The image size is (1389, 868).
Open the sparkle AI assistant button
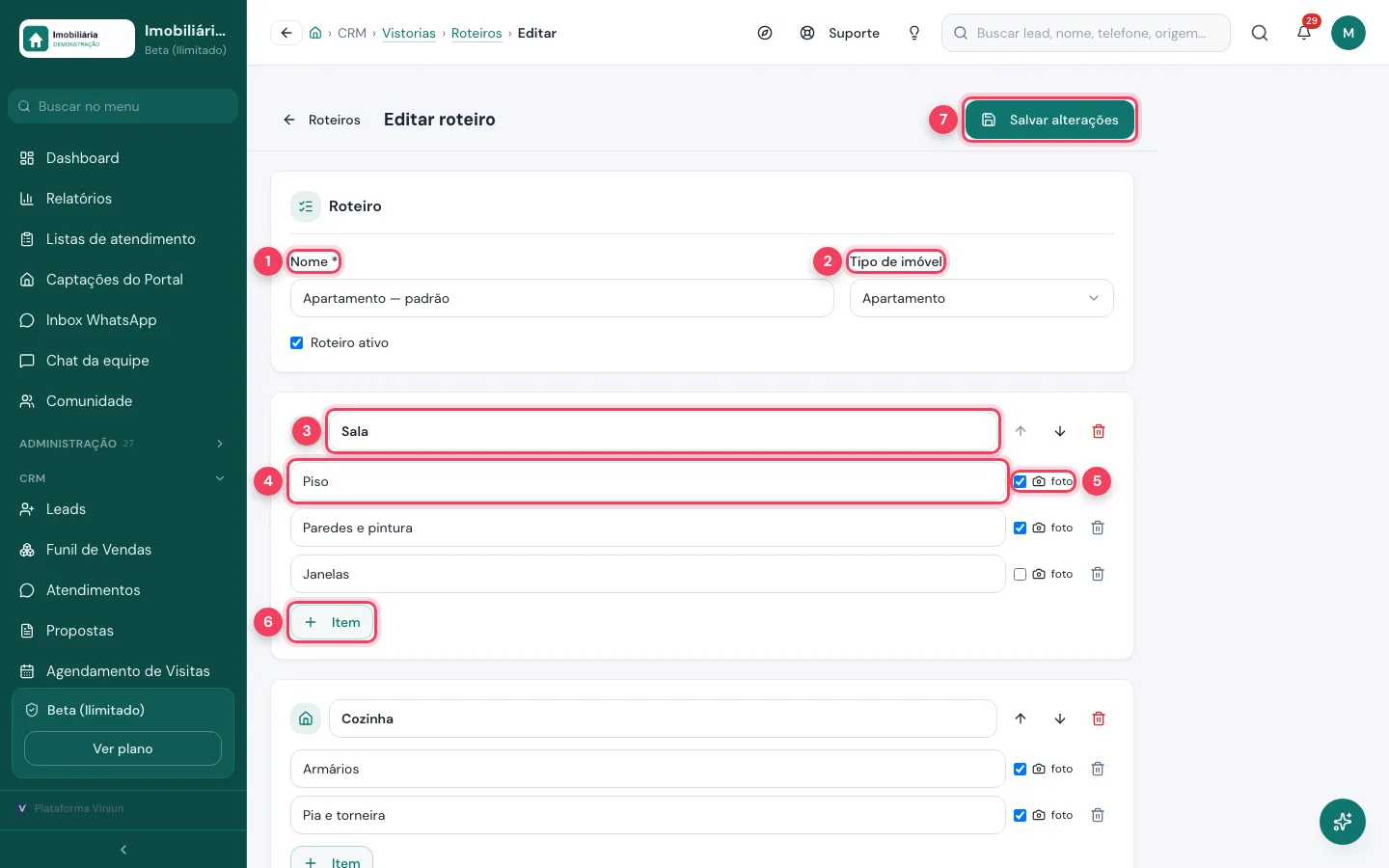1342,822
